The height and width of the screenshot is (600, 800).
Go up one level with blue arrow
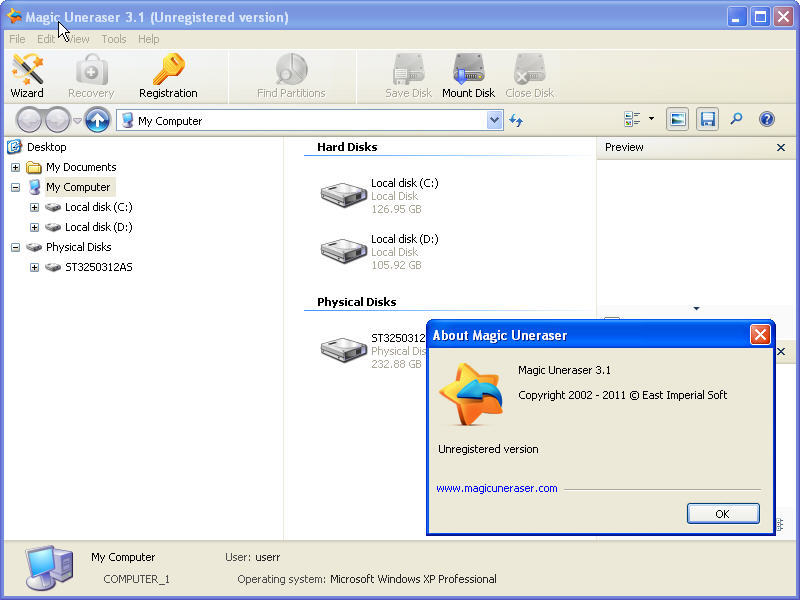[97, 120]
